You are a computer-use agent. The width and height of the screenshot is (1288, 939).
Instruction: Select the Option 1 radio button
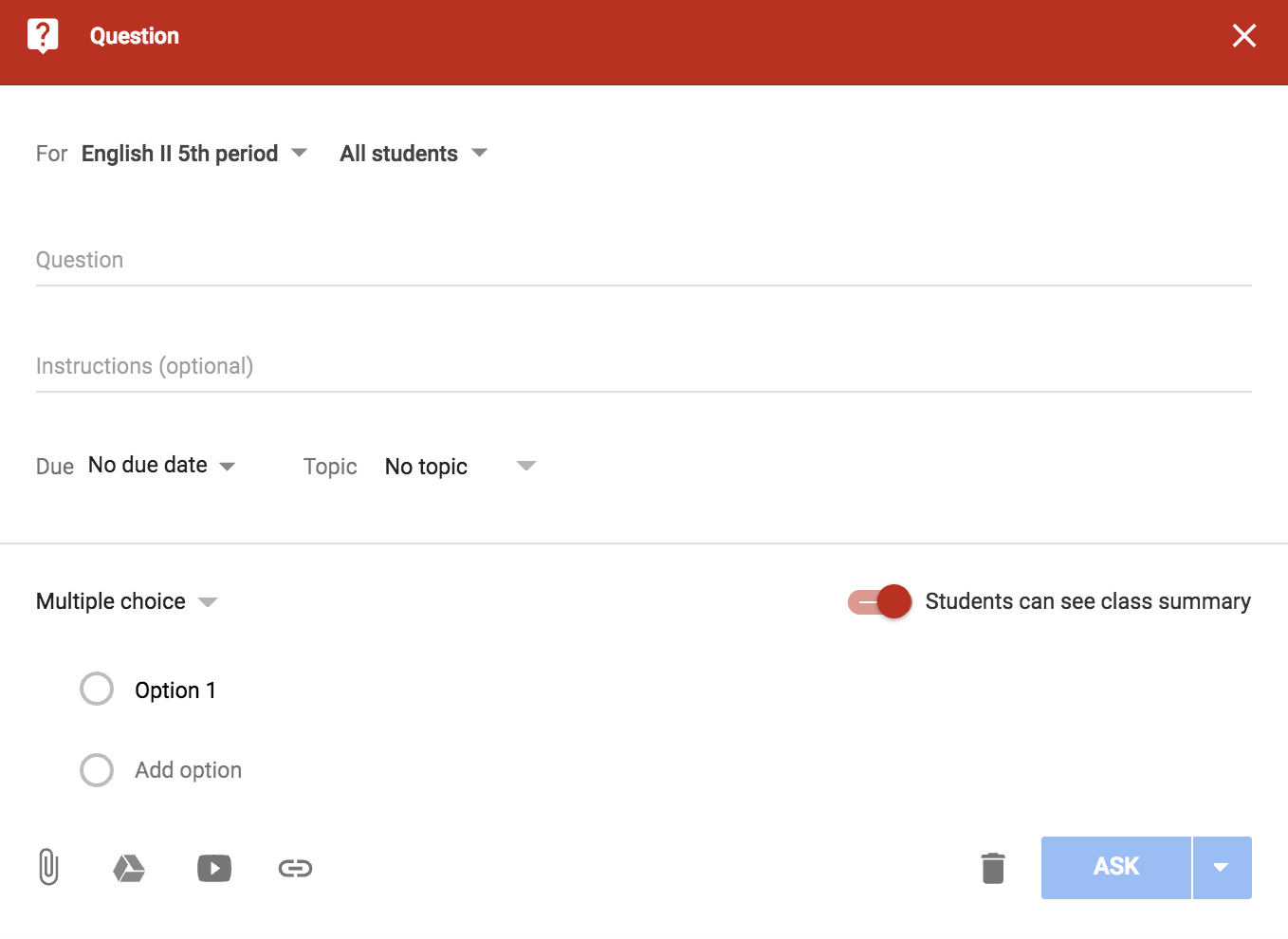click(x=97, y=690)
